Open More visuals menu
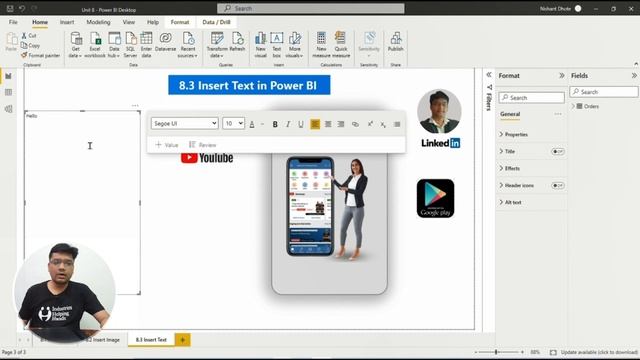The image size is (640, 360). pyautogui.click(x=294, y=44)
